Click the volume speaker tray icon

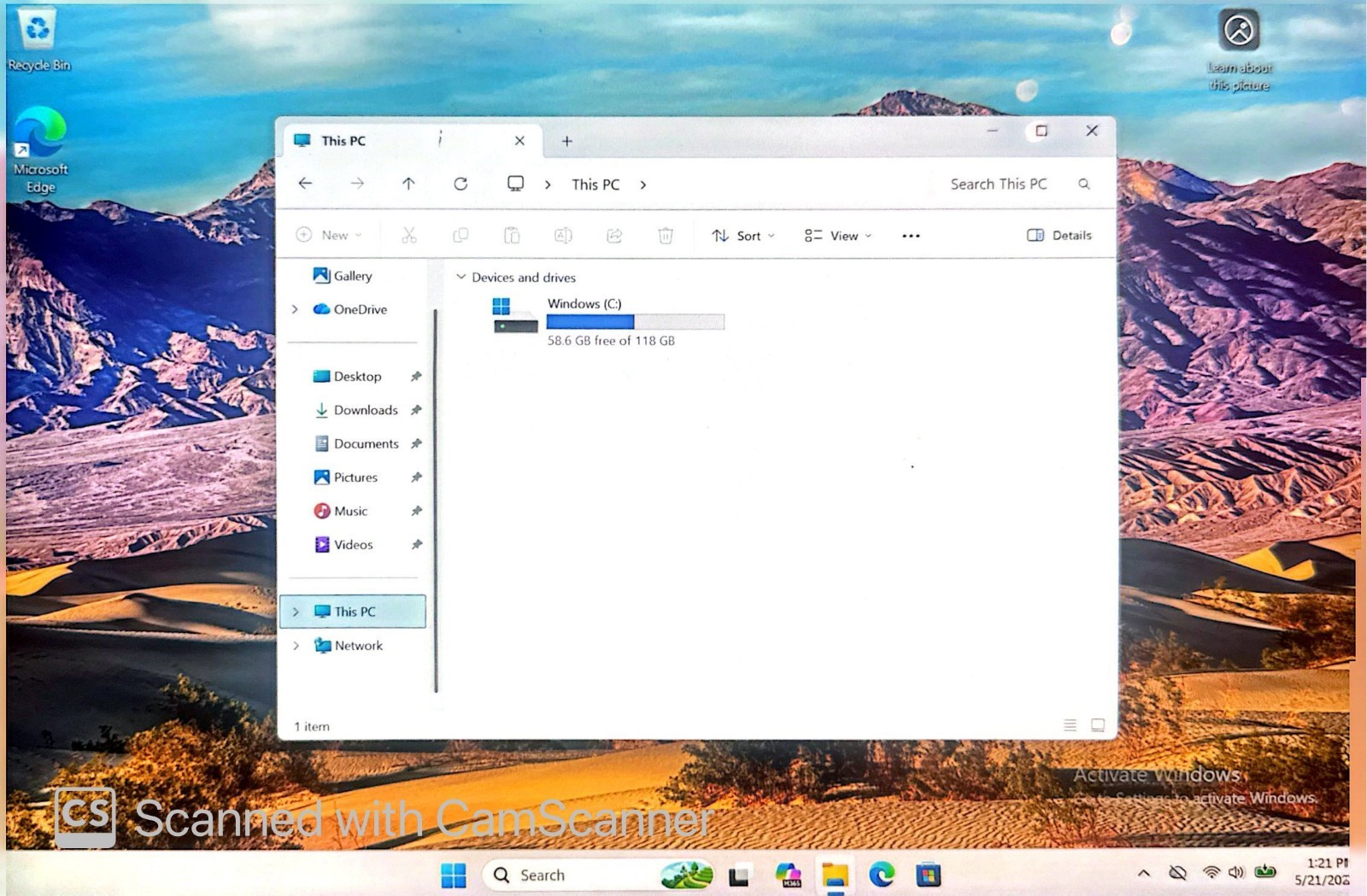point(1236,872)
